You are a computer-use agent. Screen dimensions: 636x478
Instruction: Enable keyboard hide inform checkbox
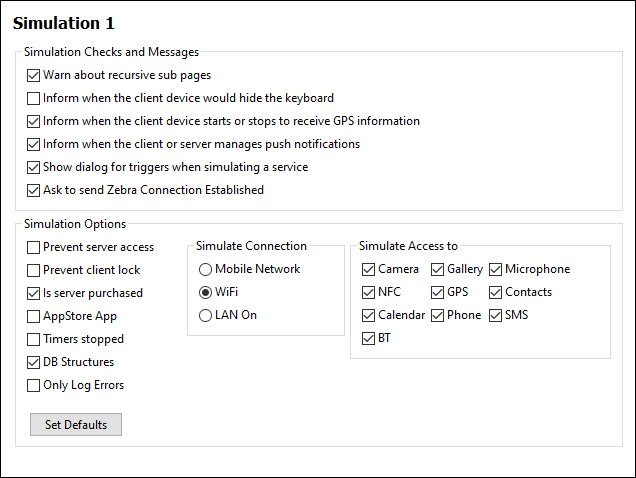coord(34,98)
